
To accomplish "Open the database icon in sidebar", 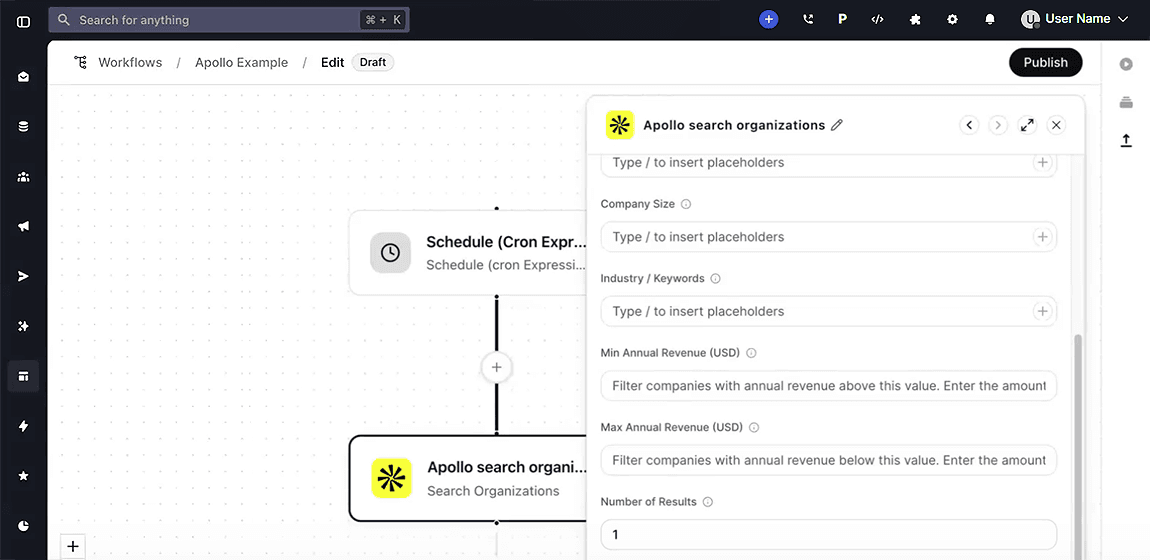I will point(23,127).
